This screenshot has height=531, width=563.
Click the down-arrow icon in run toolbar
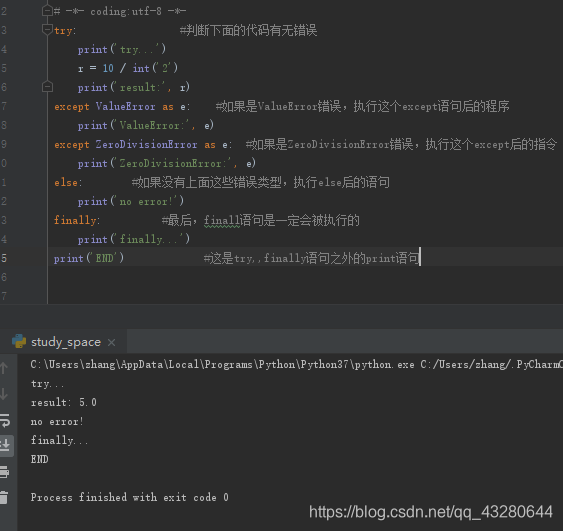pyautogui.click(x=4, y=394)
